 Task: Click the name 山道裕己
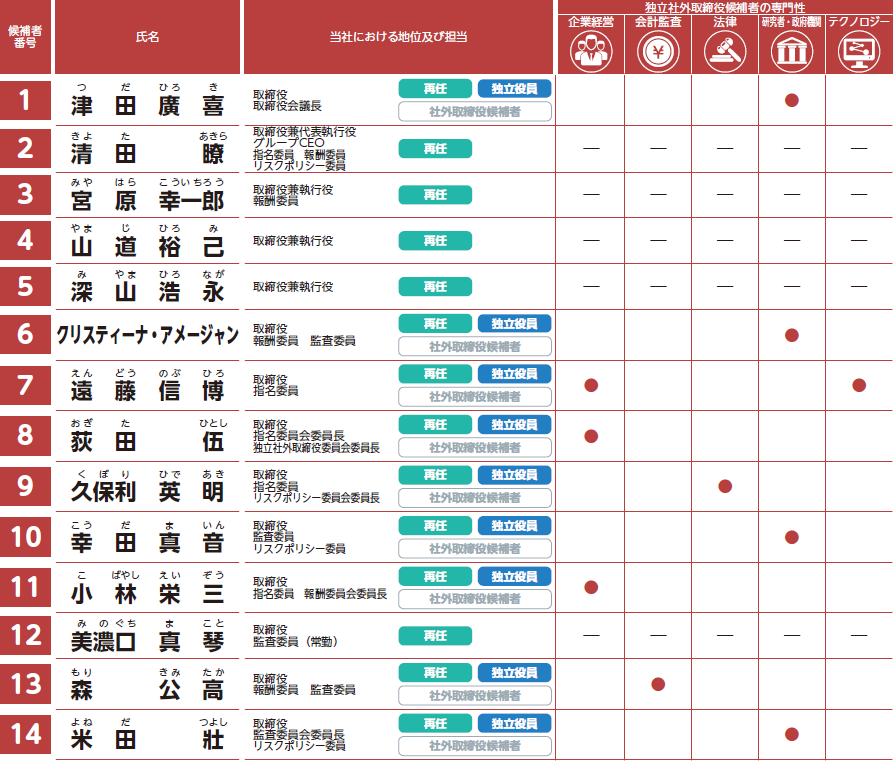pyautogui.click(x=148, y=247)
